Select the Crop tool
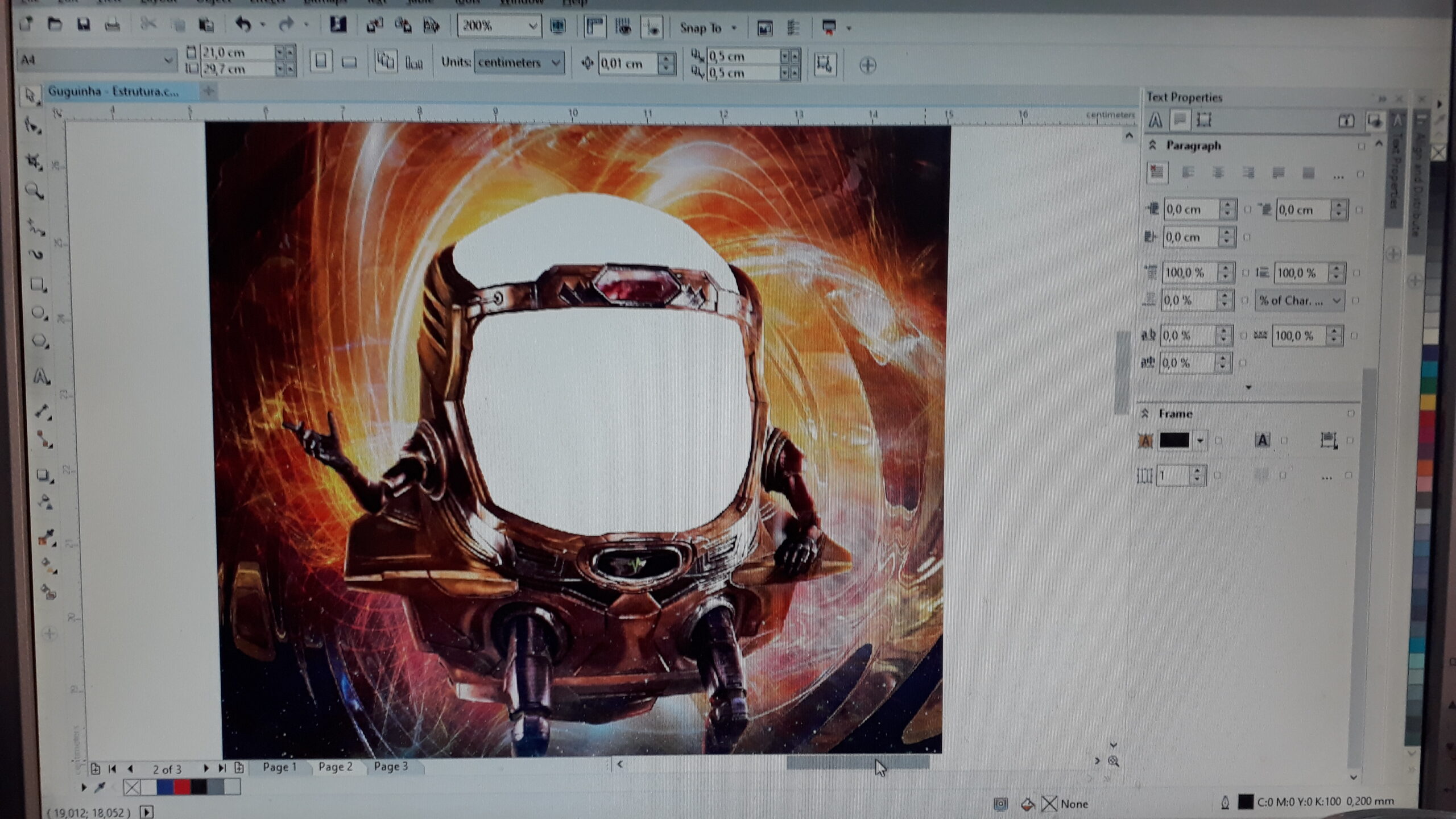1456x819 pixels. pyautogui.click(x=34, y=161)
